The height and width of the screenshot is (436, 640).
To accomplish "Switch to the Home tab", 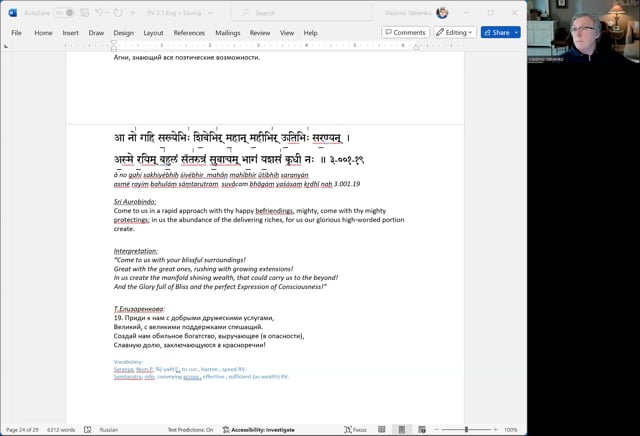I will click(x=43, y=33).
